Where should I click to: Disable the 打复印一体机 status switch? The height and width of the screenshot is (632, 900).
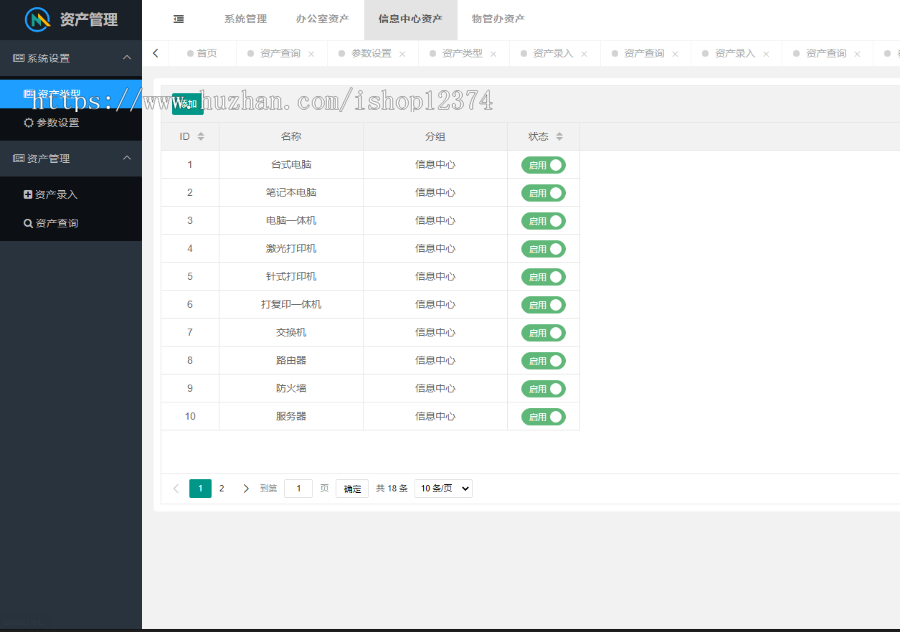[x=543, y=305]
